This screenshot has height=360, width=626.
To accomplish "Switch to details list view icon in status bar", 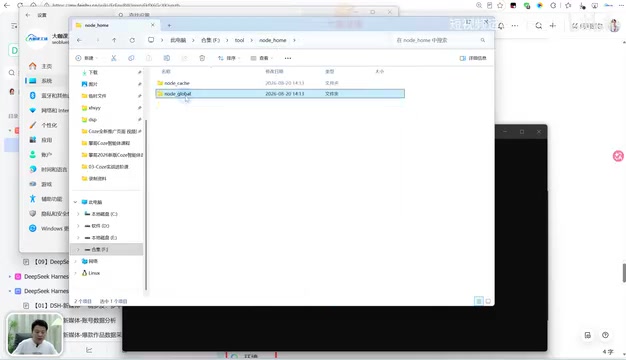I will (479, 301).
